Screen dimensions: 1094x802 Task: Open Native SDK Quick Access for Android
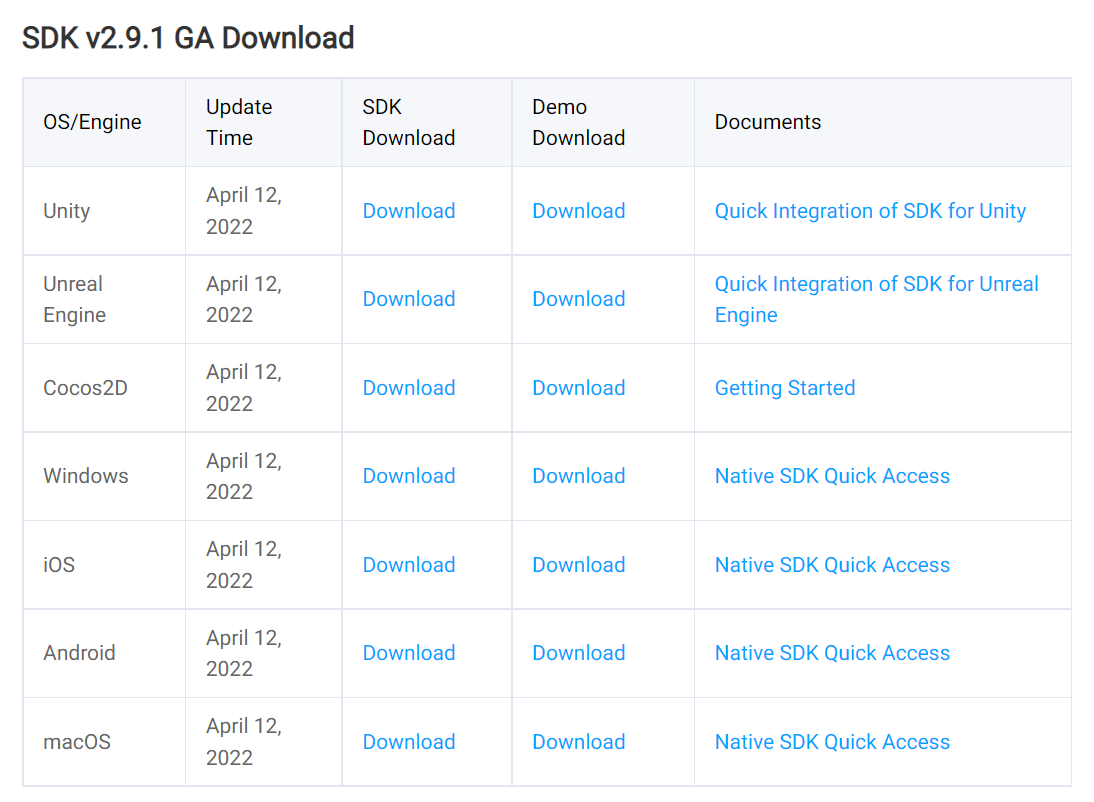point(832,653)
